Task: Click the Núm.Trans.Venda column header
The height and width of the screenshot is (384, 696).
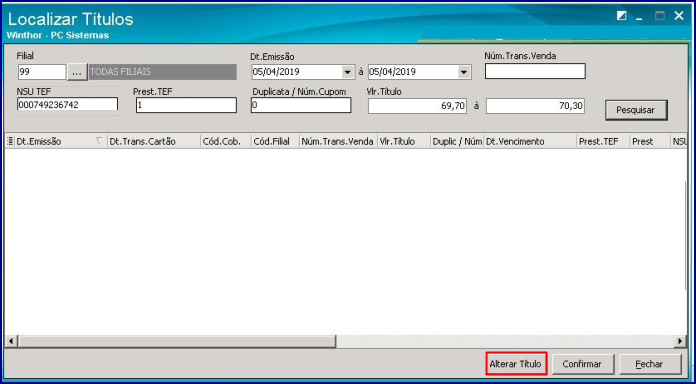Action: [338, 142]
